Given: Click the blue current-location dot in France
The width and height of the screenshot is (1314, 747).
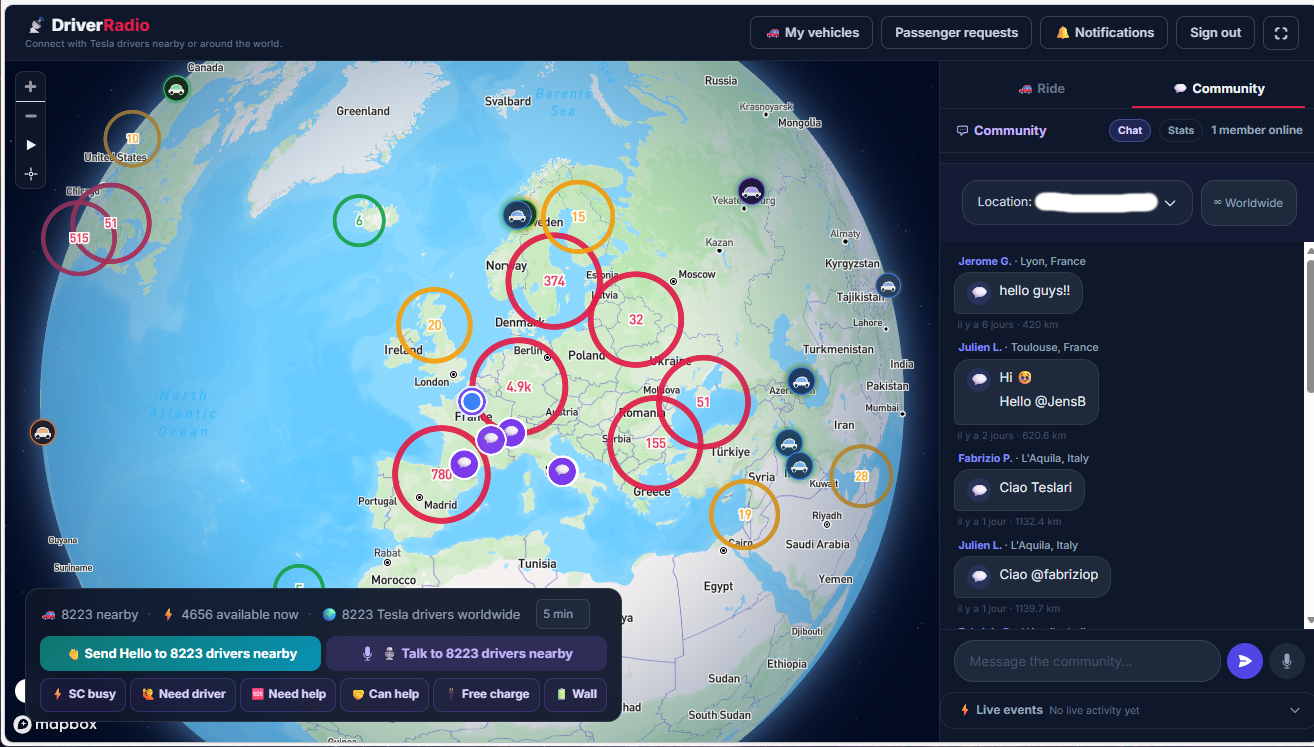Looking at the screenshot, I should [472, 402].
